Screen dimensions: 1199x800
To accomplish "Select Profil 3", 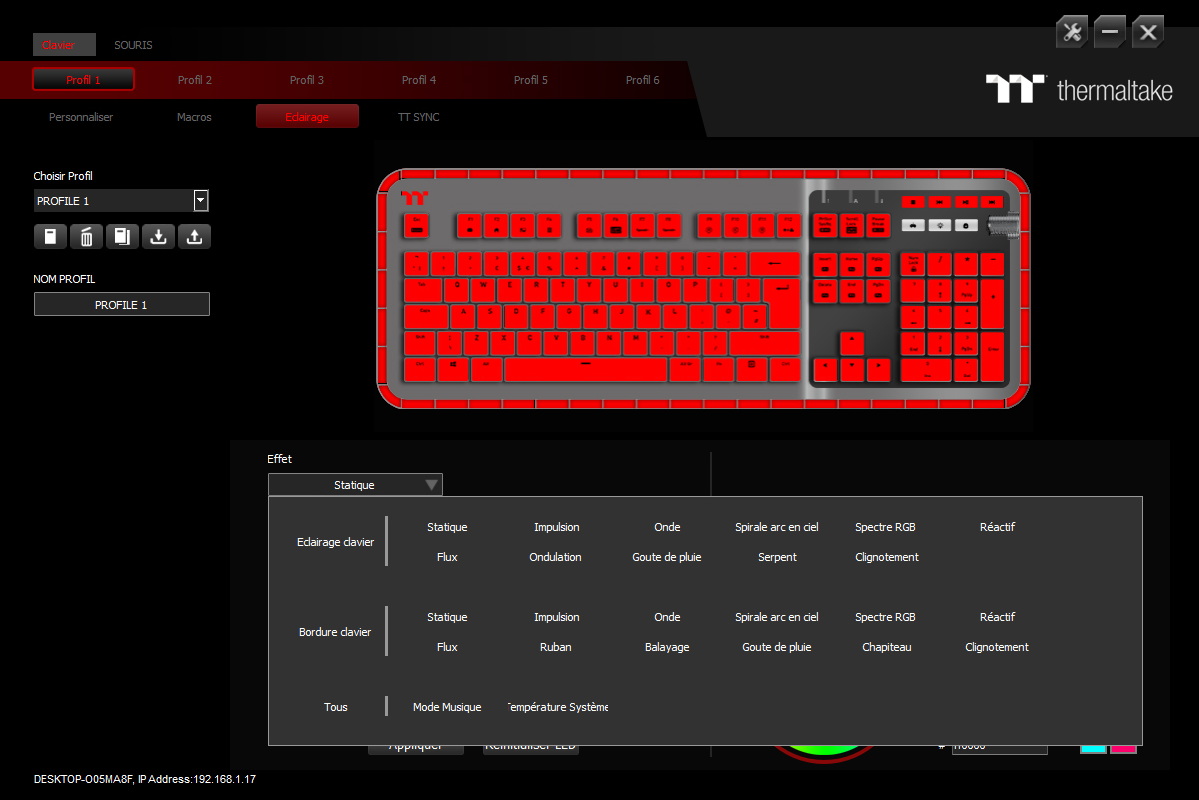I will coord(306,80).
